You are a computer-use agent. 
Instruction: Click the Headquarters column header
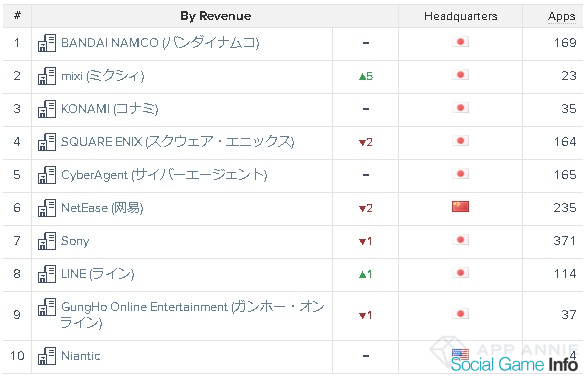[460, 16]
